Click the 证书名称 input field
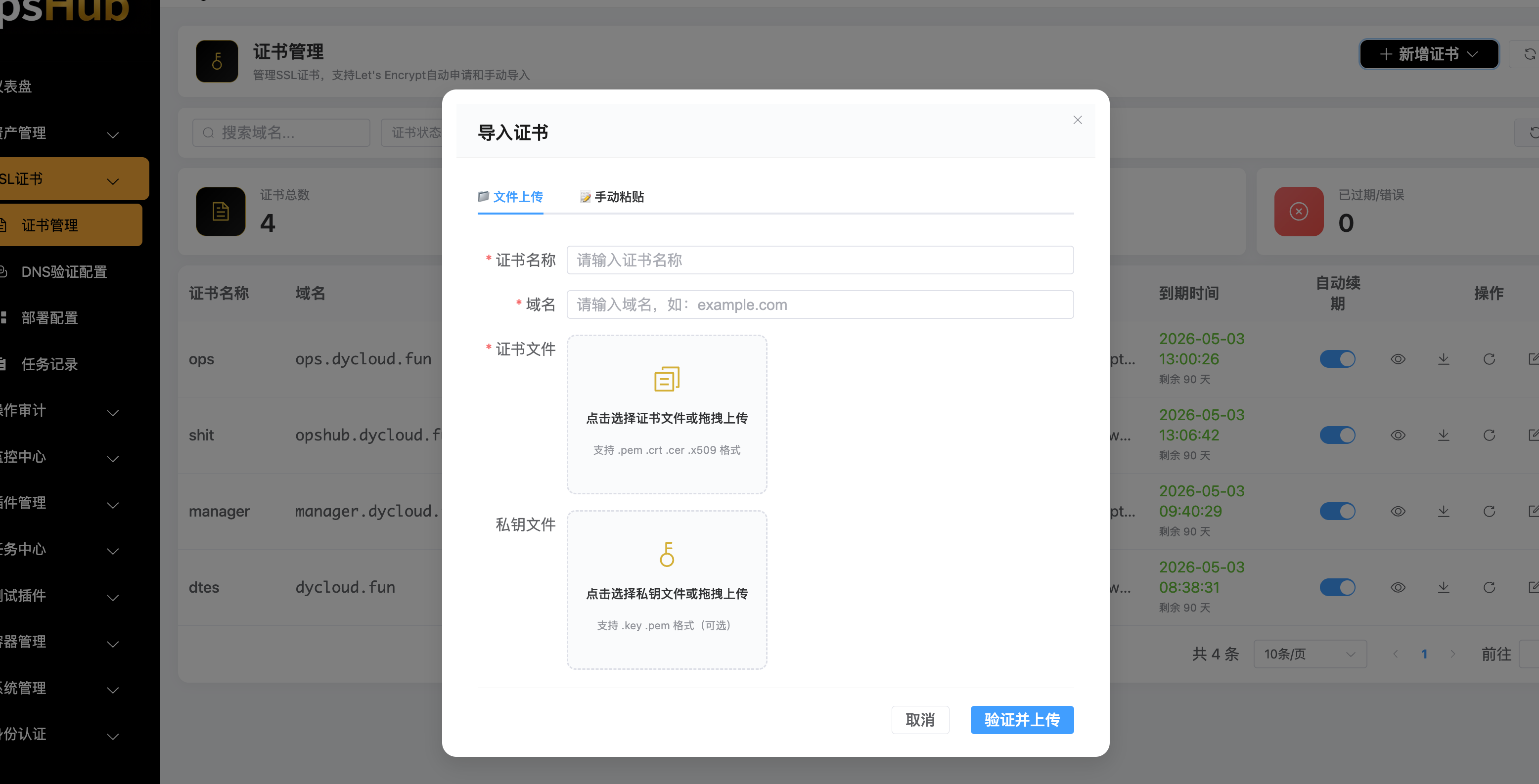The image size is (1539, 784). click(819, 260)
